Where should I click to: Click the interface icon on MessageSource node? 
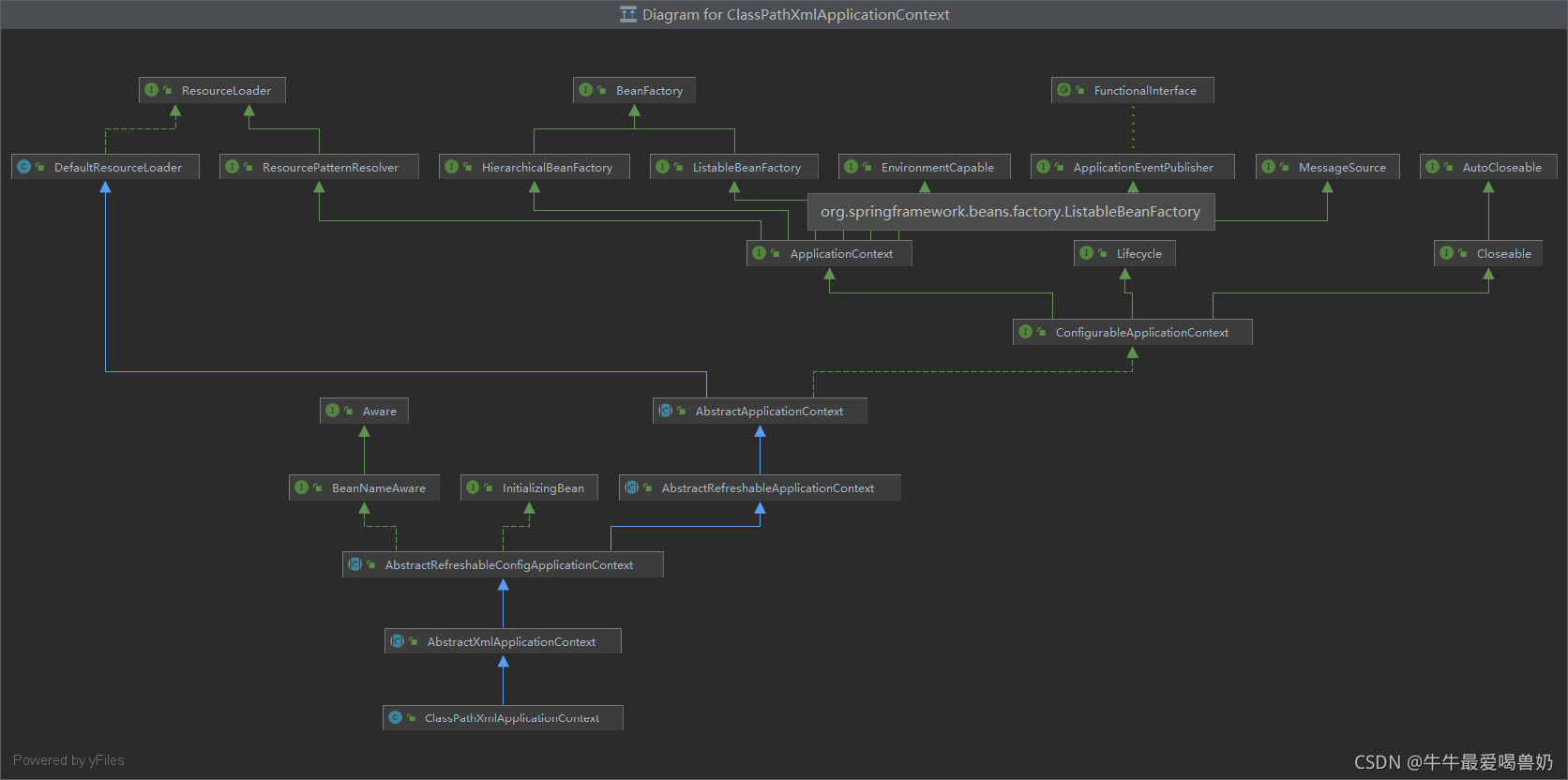point(1269,167)
